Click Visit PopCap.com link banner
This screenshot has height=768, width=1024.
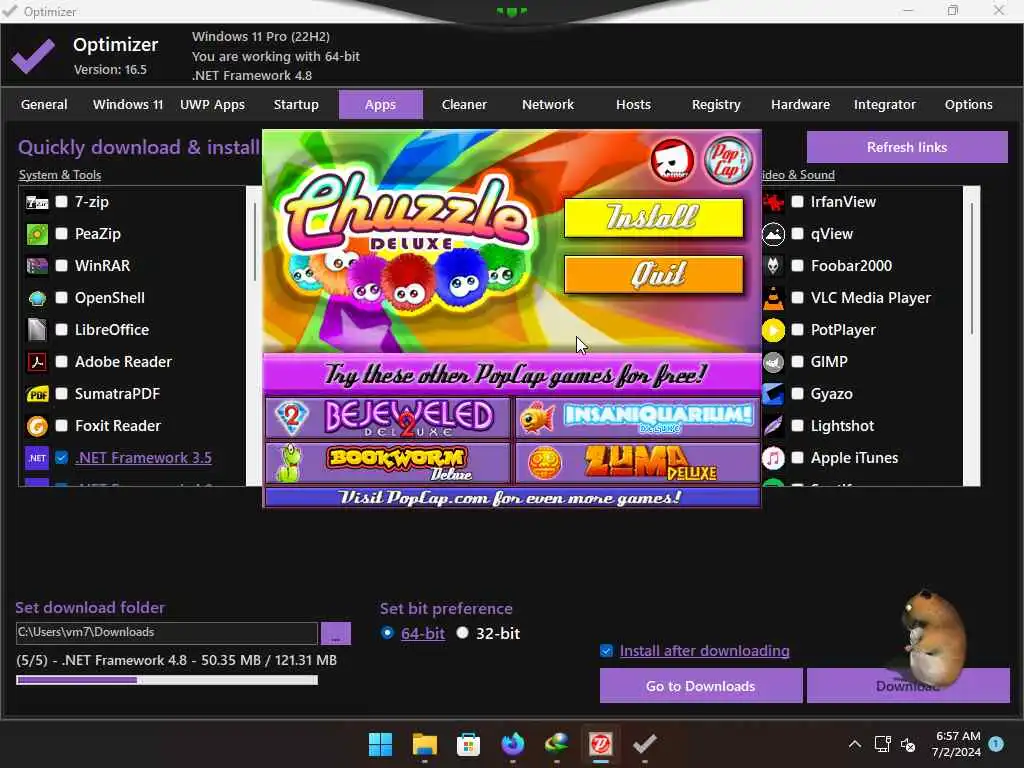click(x=512, y=498)
